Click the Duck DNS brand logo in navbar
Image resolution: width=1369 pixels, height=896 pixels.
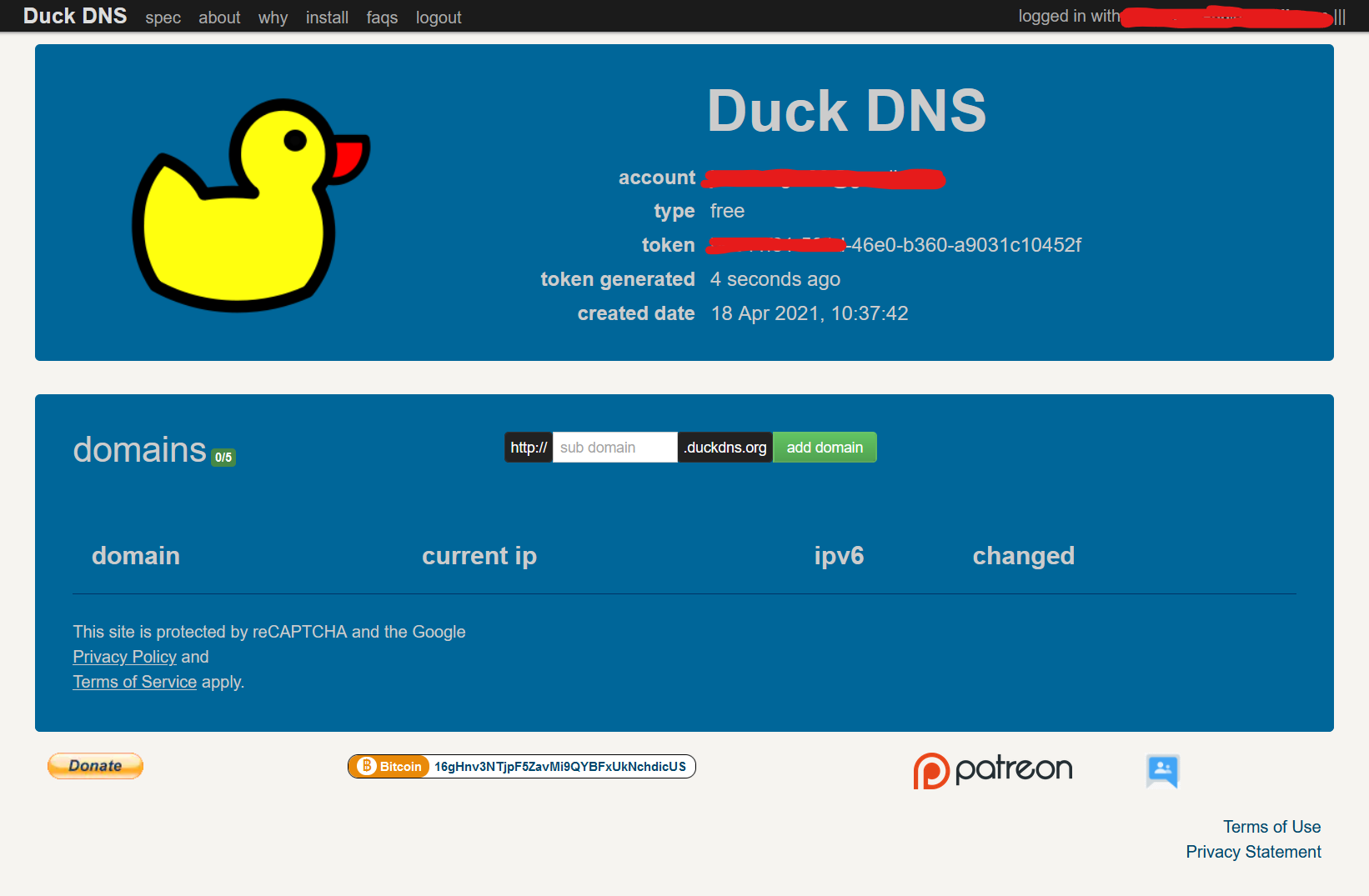coord(75,16)
